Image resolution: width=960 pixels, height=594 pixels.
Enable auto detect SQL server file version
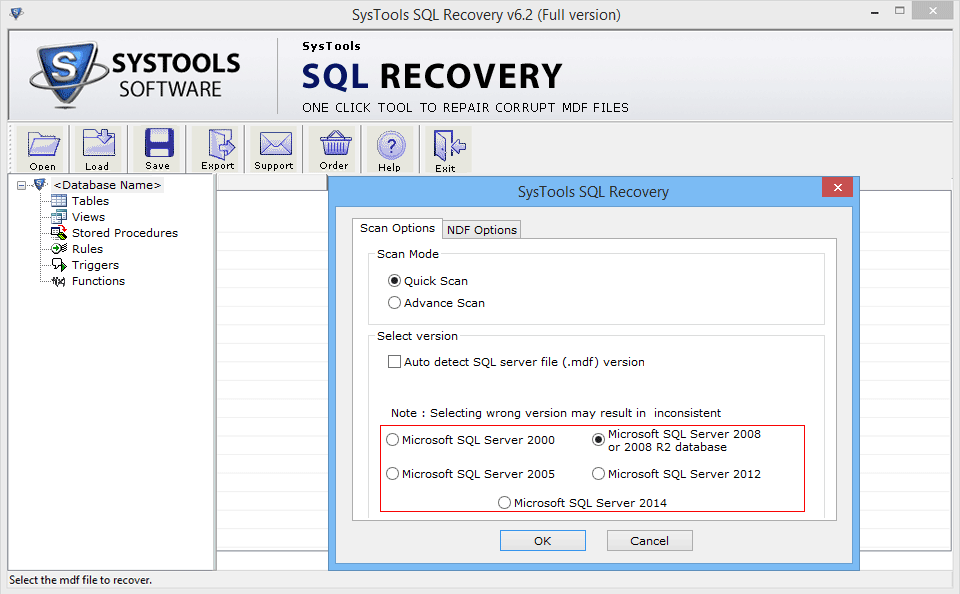394,362
